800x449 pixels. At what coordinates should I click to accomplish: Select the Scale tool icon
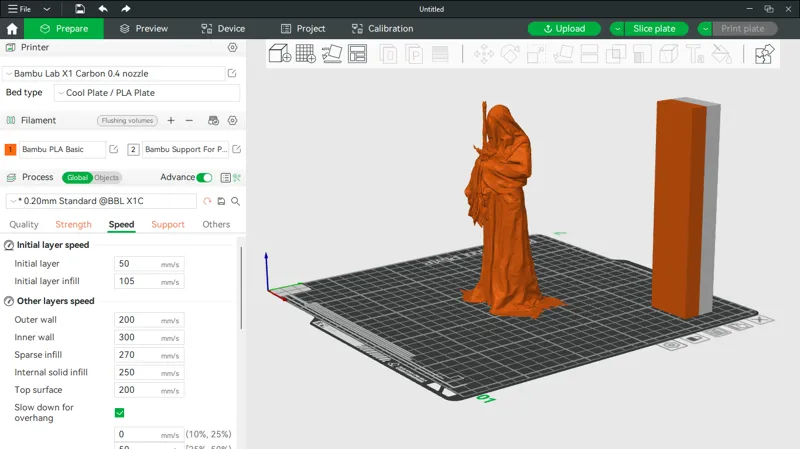tap(536, 54)
